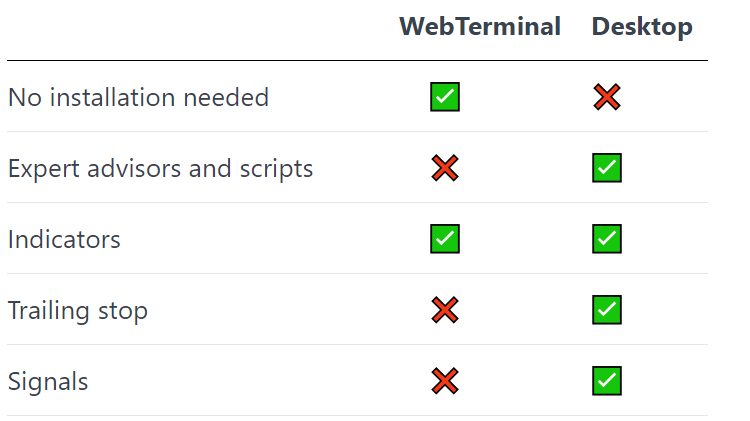Click the green check for WebTerminal No installation
The height and width of the screenshot is (421, 750).
coord(445,97)
